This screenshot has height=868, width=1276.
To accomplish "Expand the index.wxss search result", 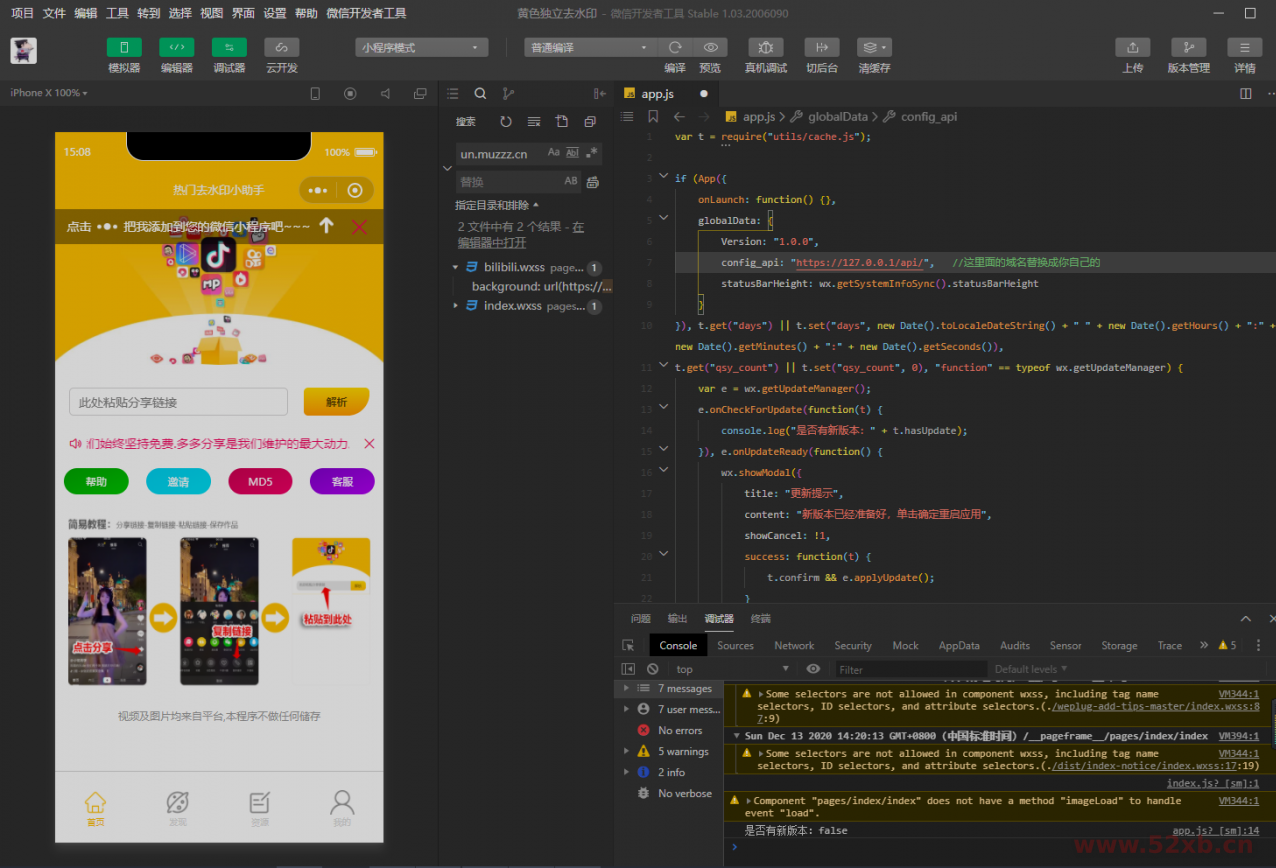I will coord(457,306).
